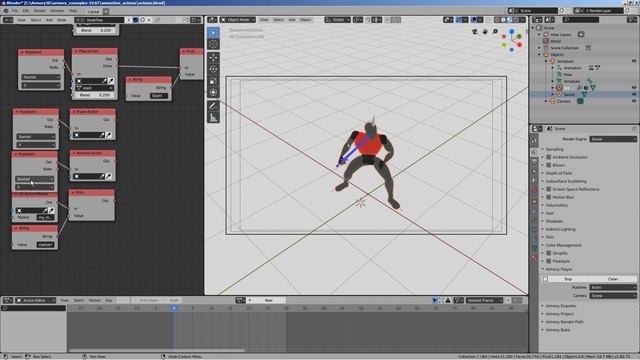The width and height of the screenshot is (640, 360).
Task: Enable Ambient Occlusion checkbox
Action: pyautogui.click(x=549, y=157)
